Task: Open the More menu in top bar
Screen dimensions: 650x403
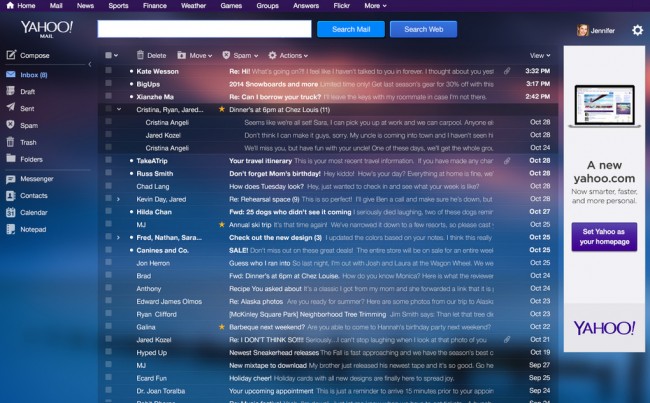Action: (x=376, y=5)
